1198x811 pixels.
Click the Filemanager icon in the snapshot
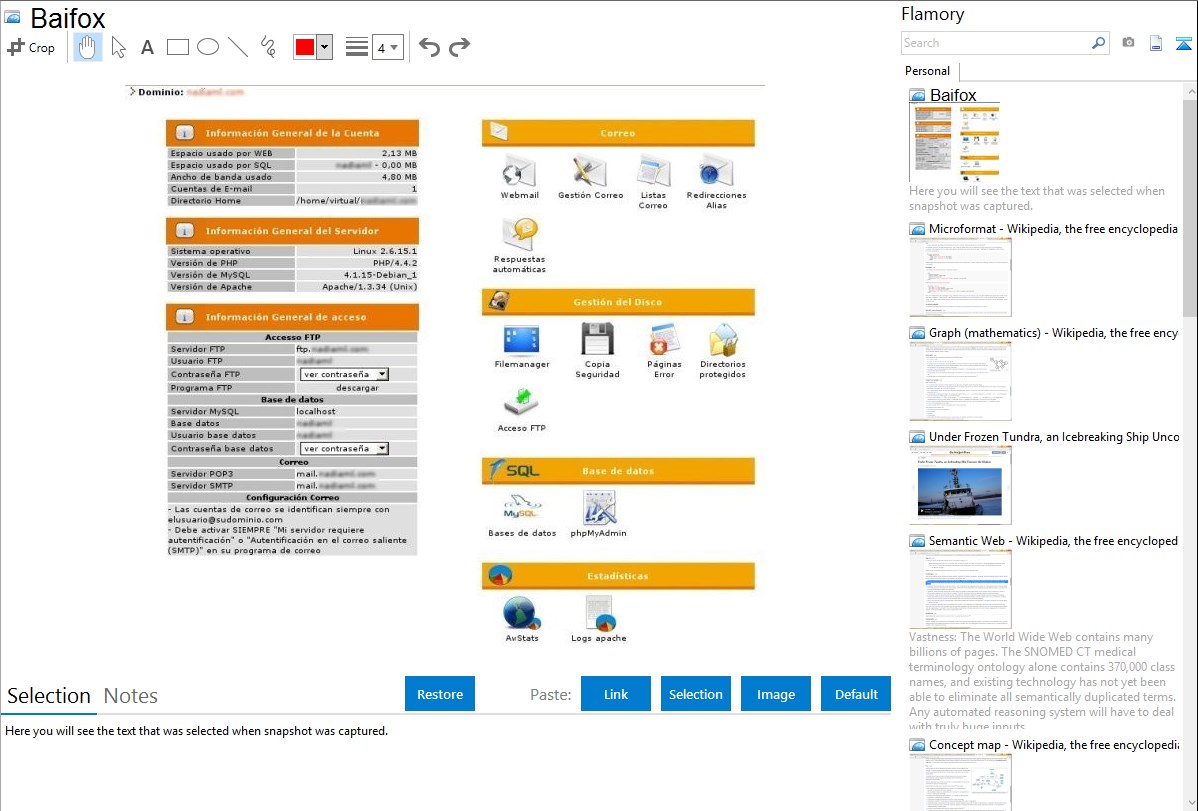pyautogui.click(x=522, y=341)
